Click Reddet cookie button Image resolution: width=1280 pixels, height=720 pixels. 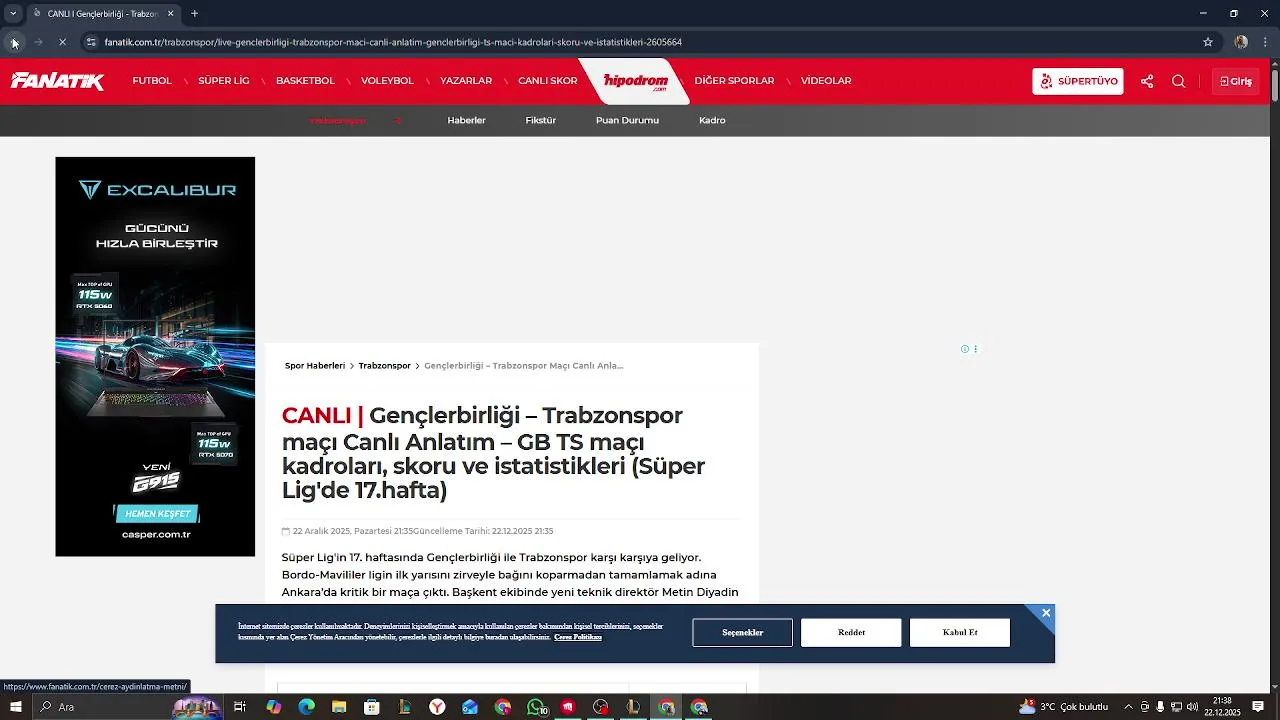(x=851, y=633)
